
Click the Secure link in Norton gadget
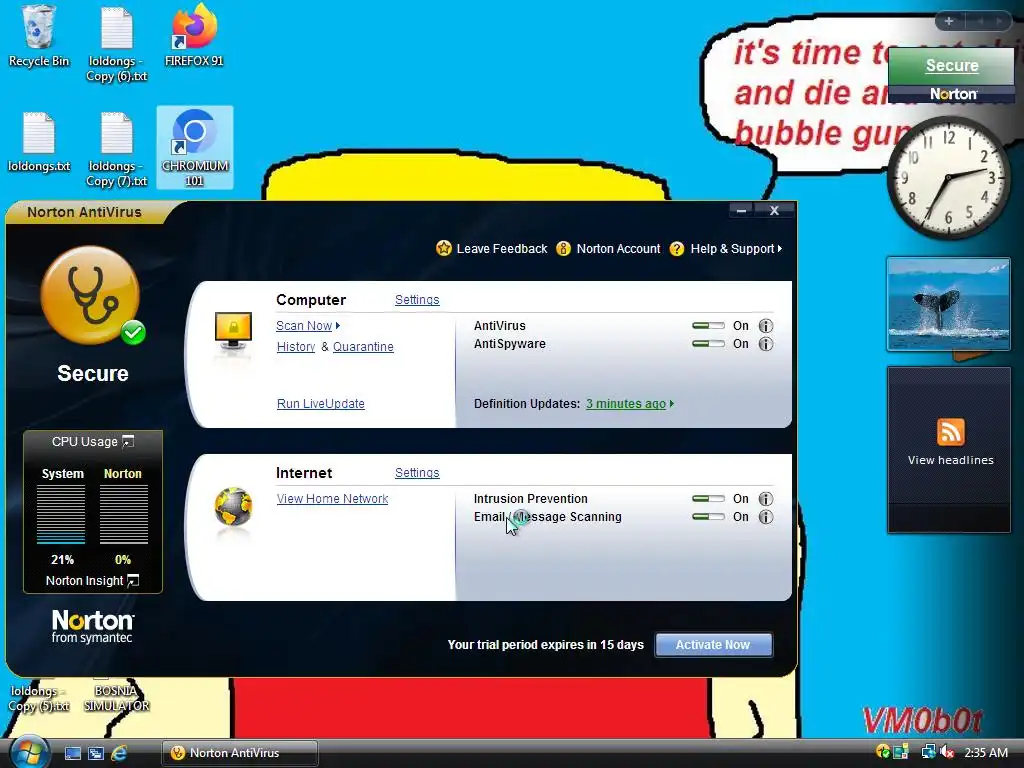point(952,65)
